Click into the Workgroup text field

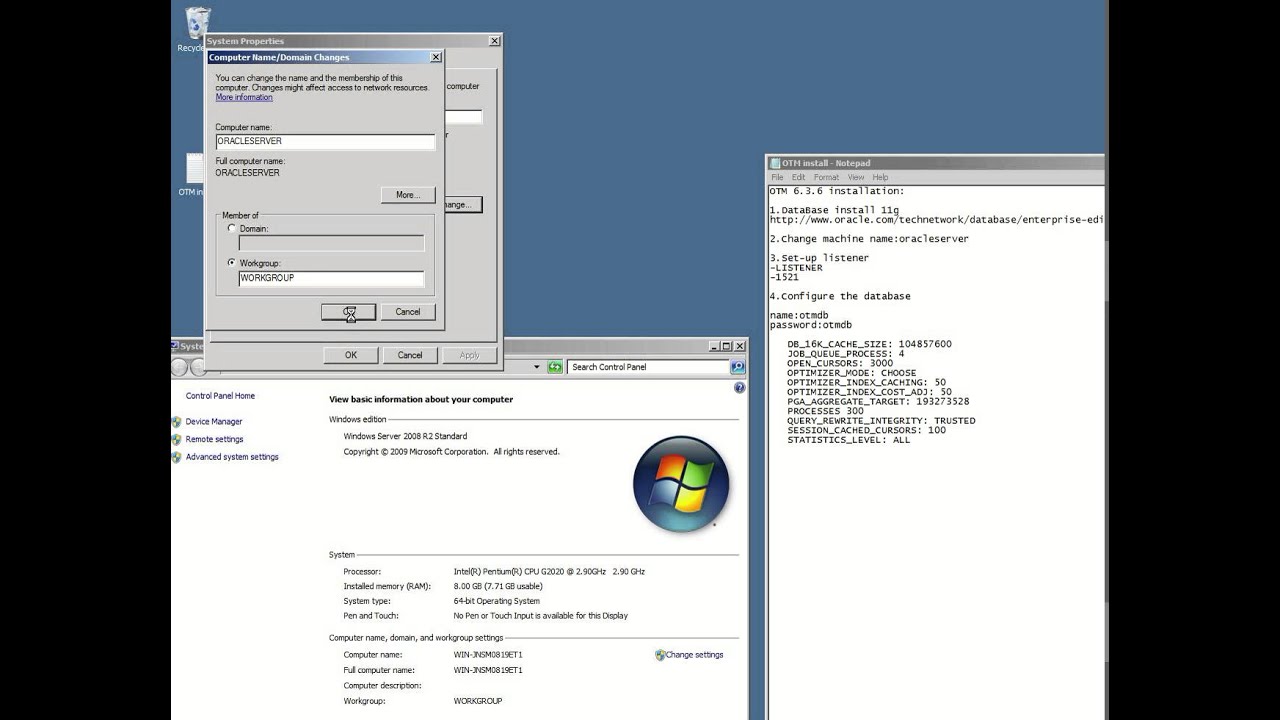pyautogui.click(x=331, y=279)
